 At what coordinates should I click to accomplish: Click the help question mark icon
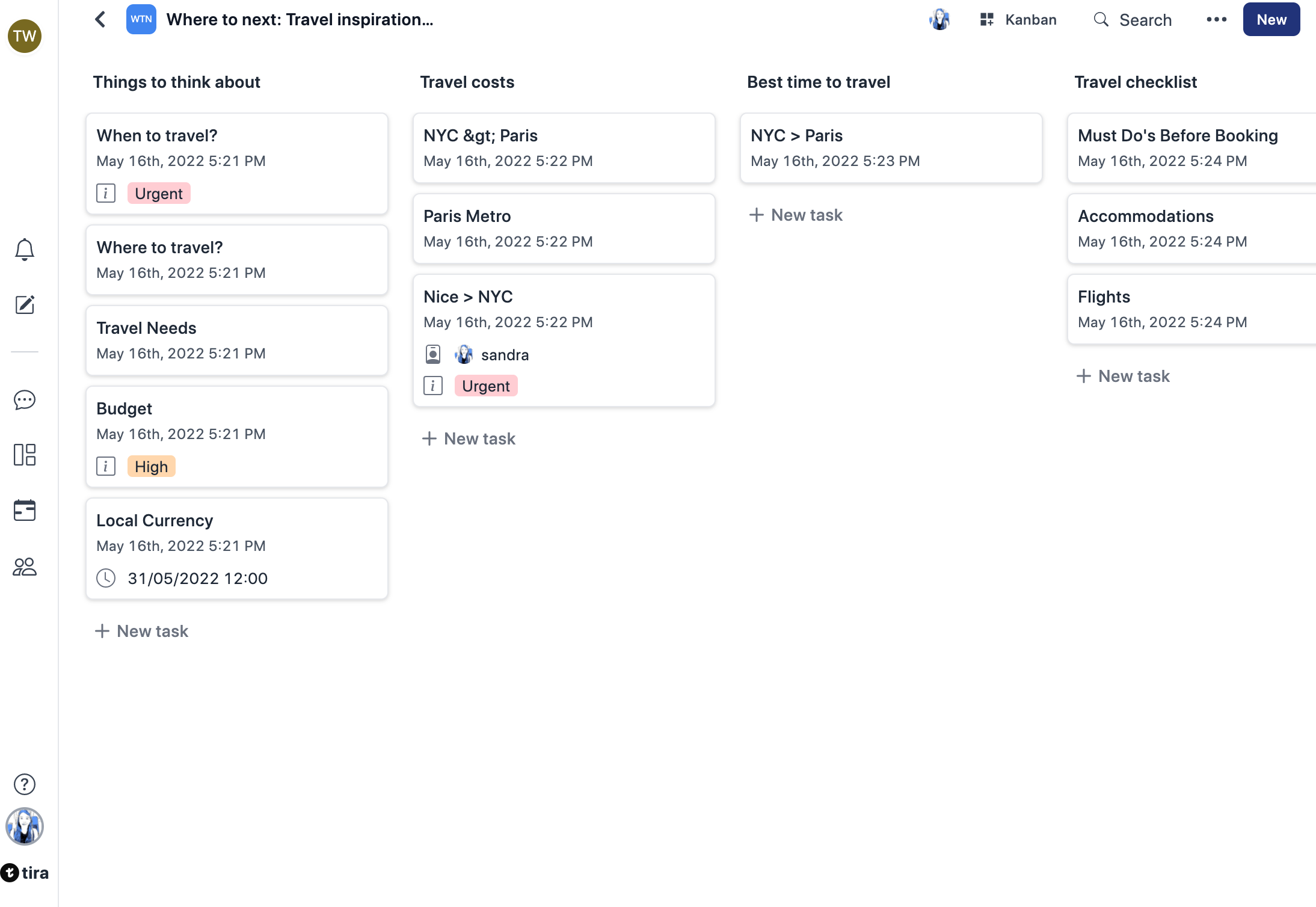25,784
